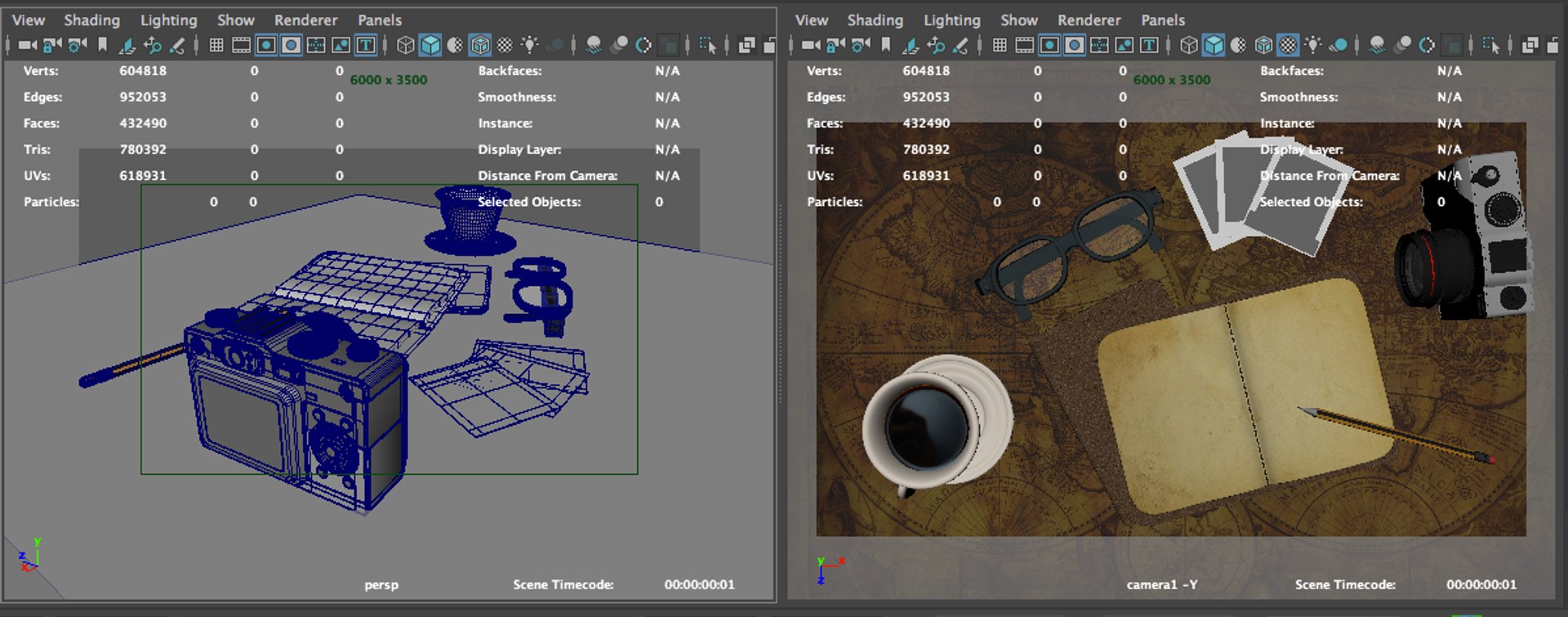This screenshot has width=1568, height=617.
Task: Toggle Shadows icon in camera1 panel
Action: 1339,45
